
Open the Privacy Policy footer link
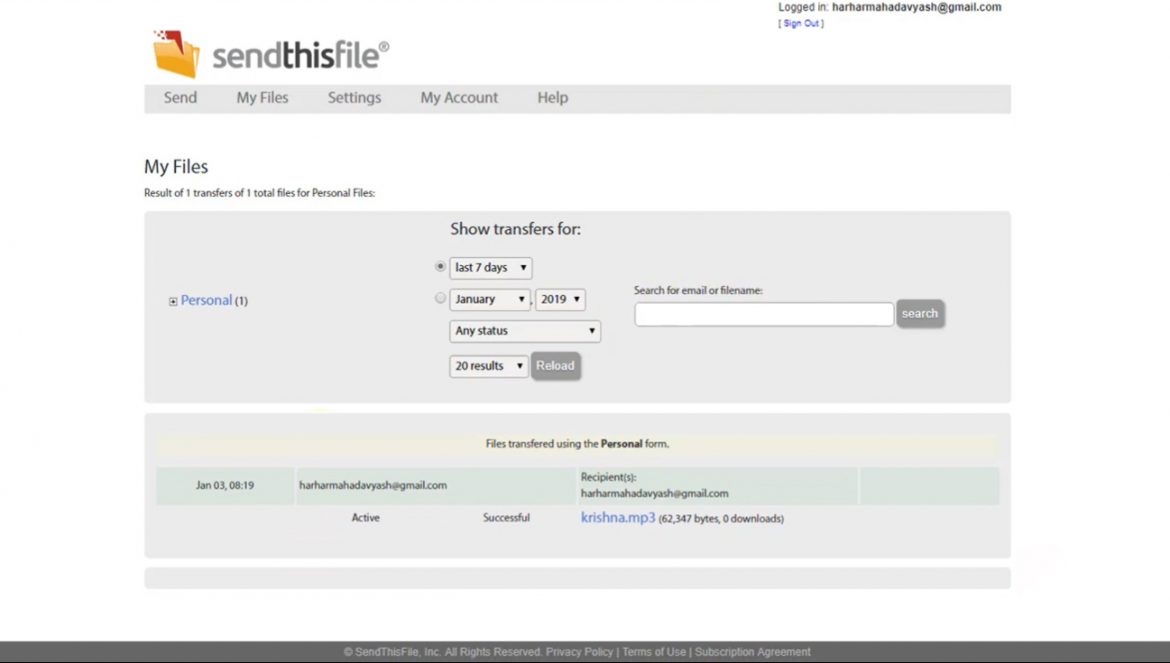click(x=579, y=651)
